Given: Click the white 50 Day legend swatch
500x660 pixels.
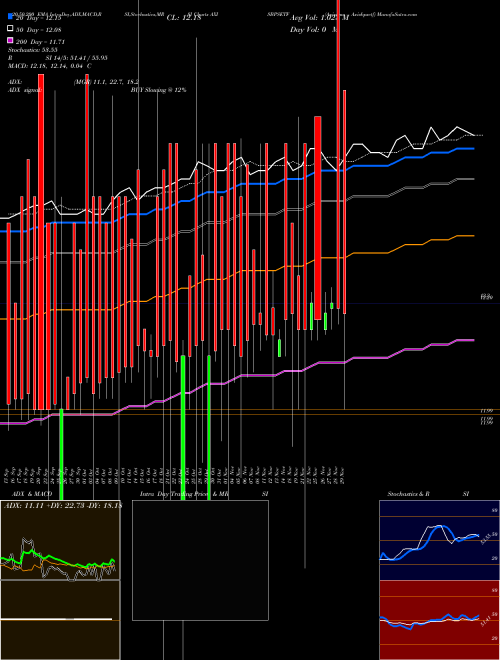Looking at the screenshot, I should tap(10, 29).
